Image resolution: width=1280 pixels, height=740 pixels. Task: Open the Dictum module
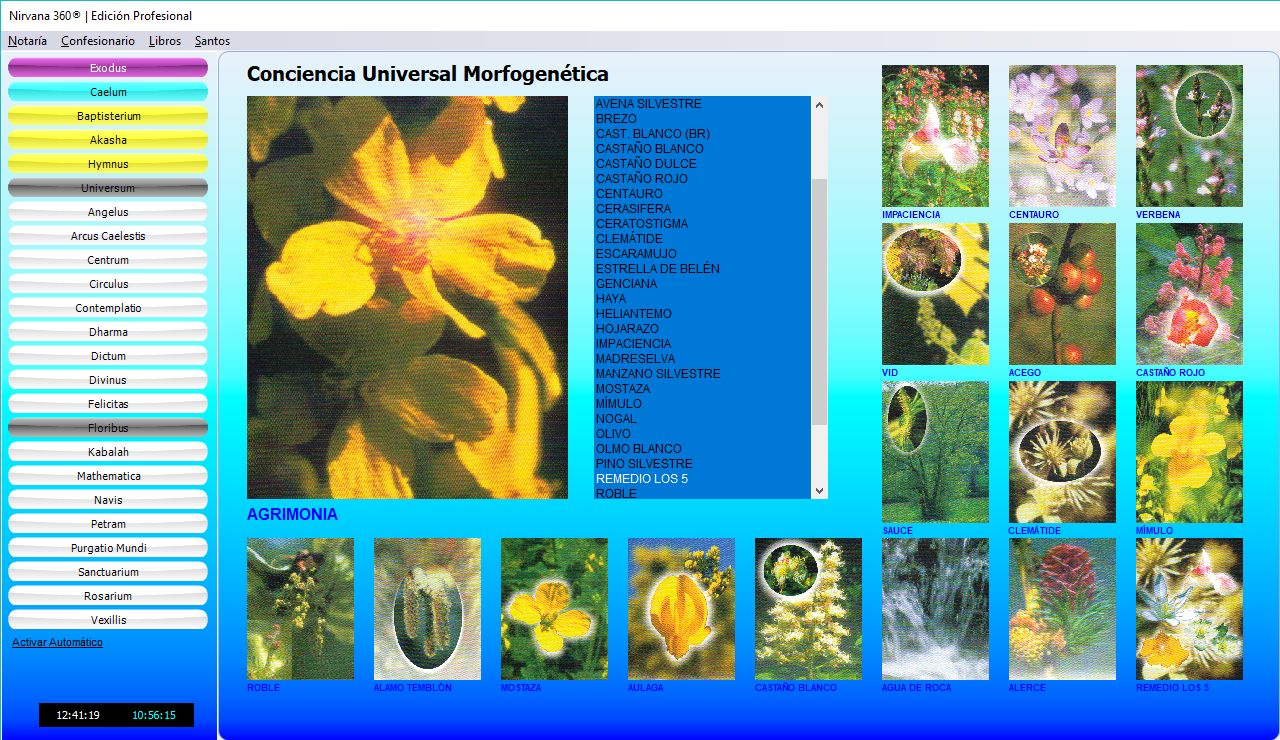pos(108,356)
